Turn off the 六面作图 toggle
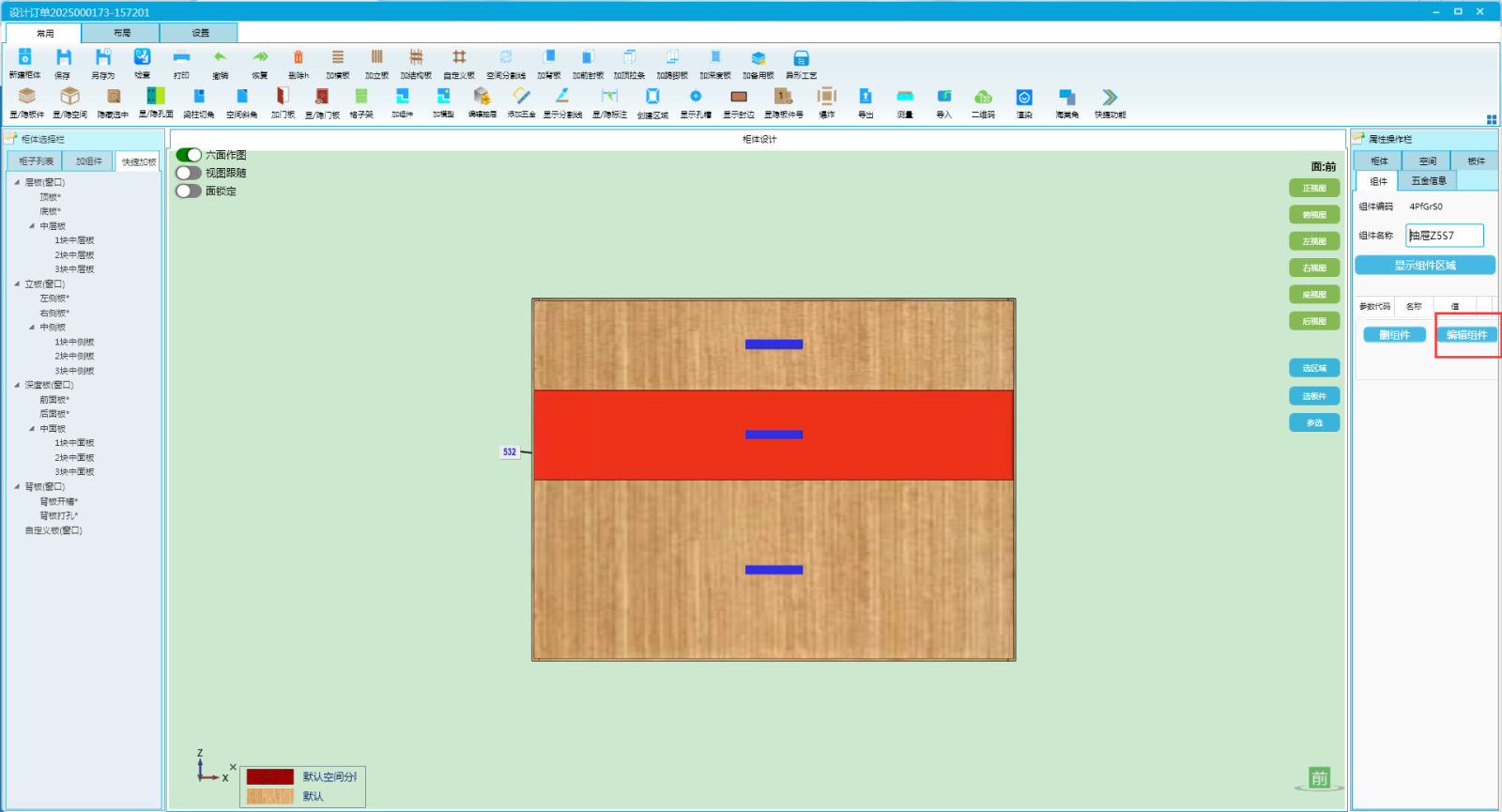1502x812 pixels. pyautogui.click(x=189, y=155)
